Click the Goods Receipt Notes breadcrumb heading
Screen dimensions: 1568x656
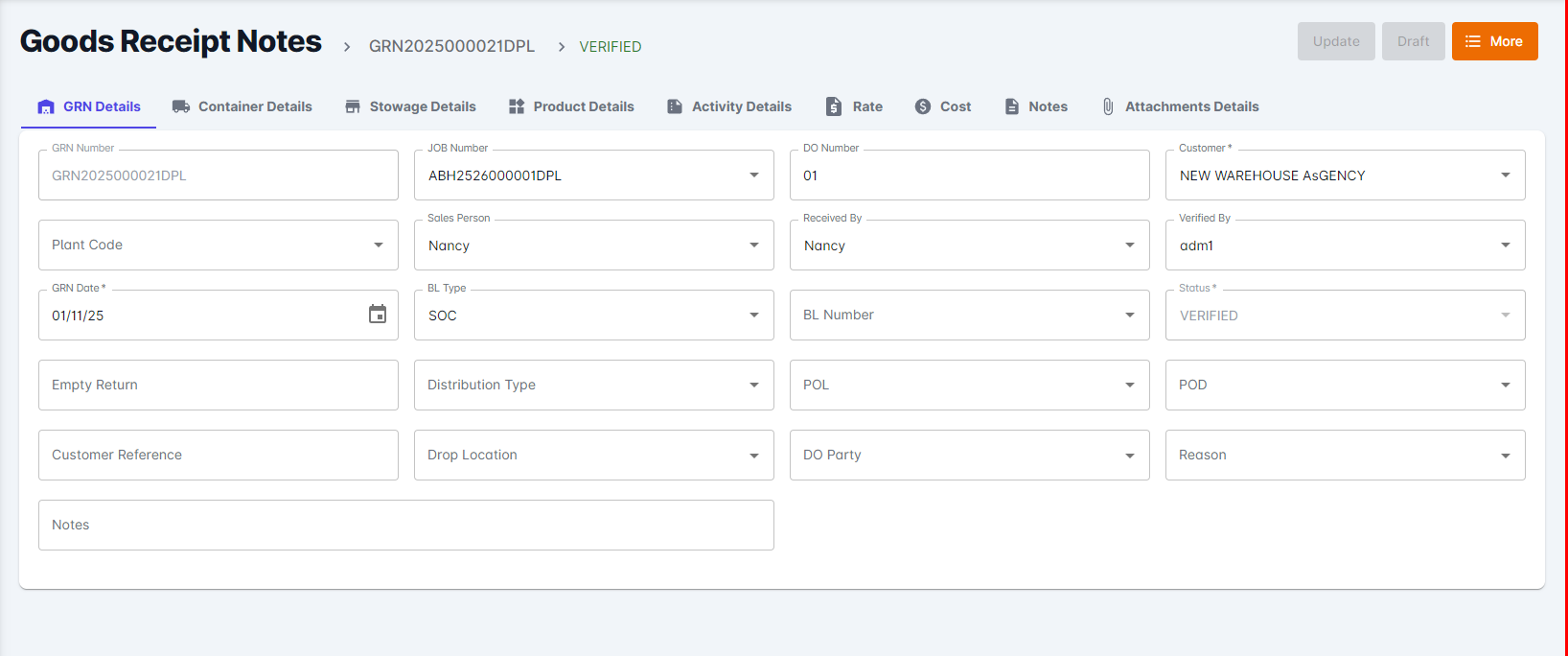[171, 41]
